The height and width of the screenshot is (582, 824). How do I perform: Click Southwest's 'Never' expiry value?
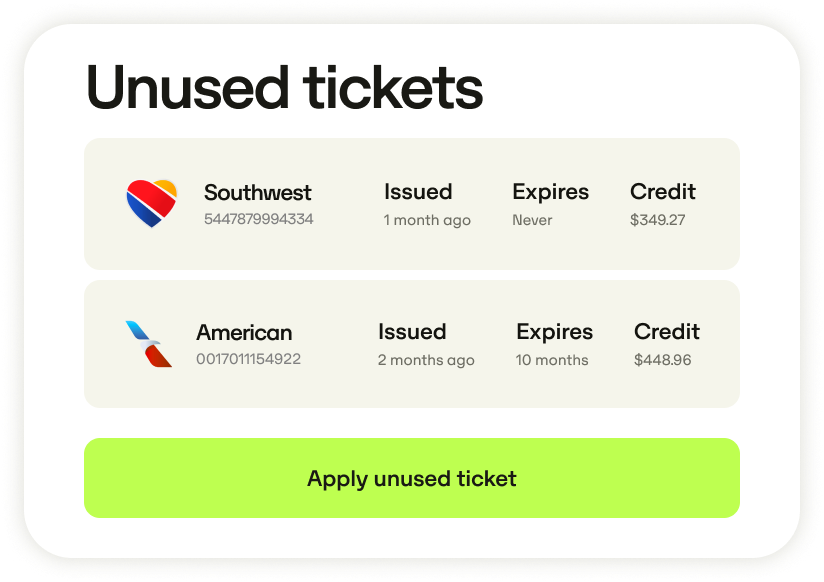(x=532, y=220)
